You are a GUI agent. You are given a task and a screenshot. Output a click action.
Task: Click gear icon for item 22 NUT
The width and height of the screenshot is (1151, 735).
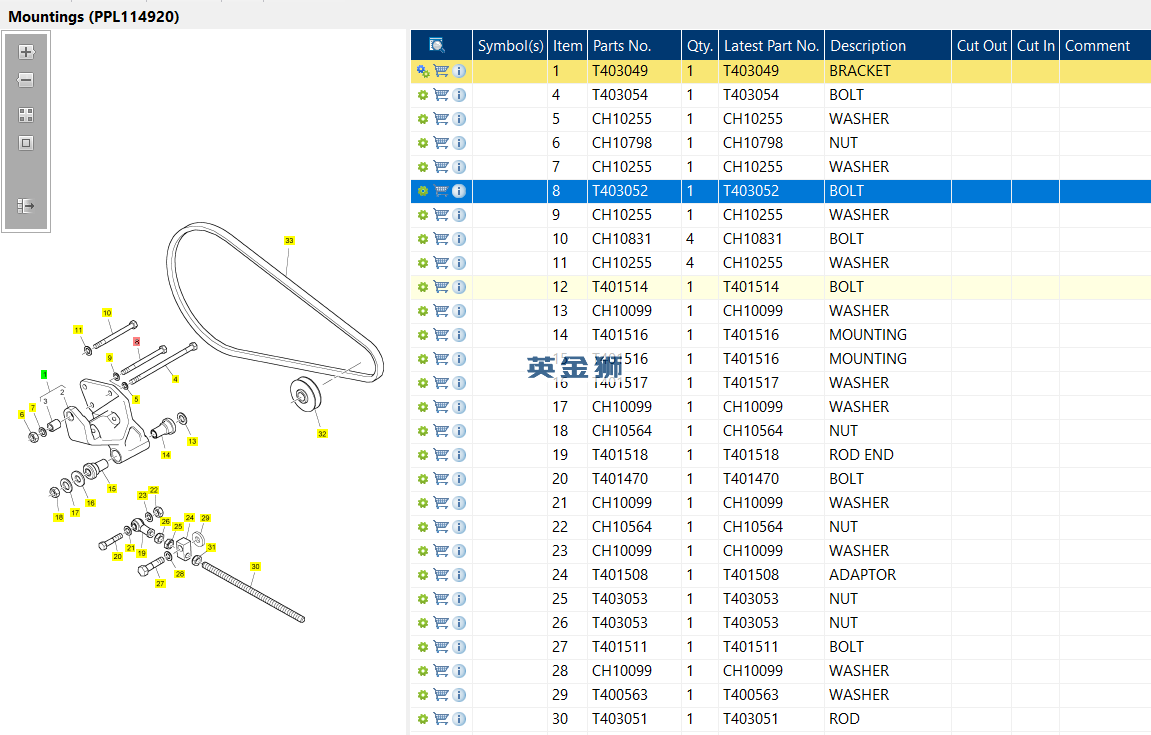tap(423, 527)
